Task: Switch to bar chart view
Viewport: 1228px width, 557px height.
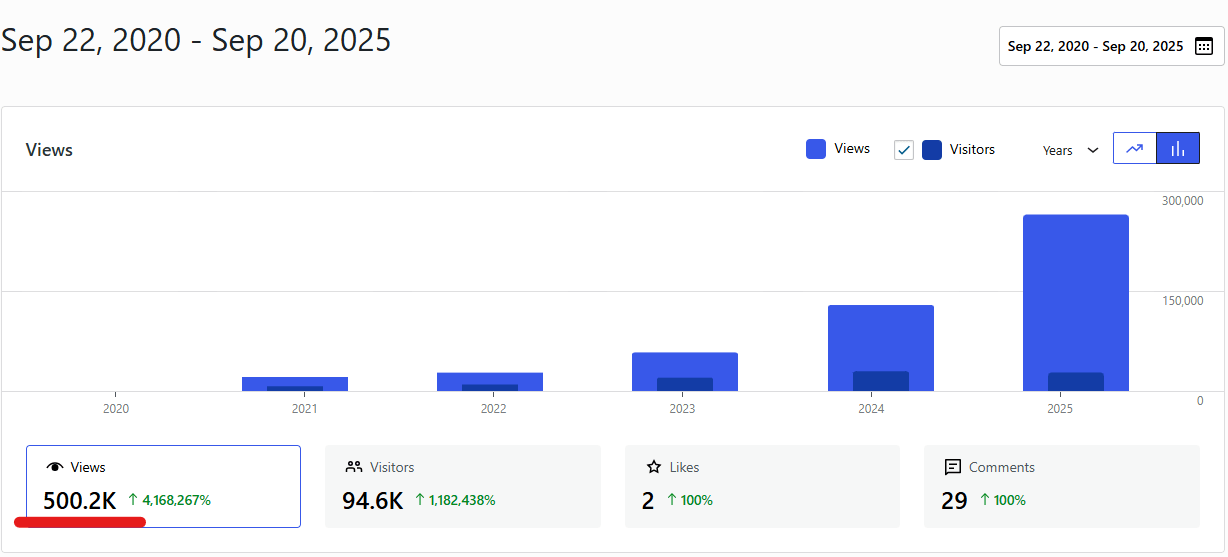Action: tap(1178, 149)
